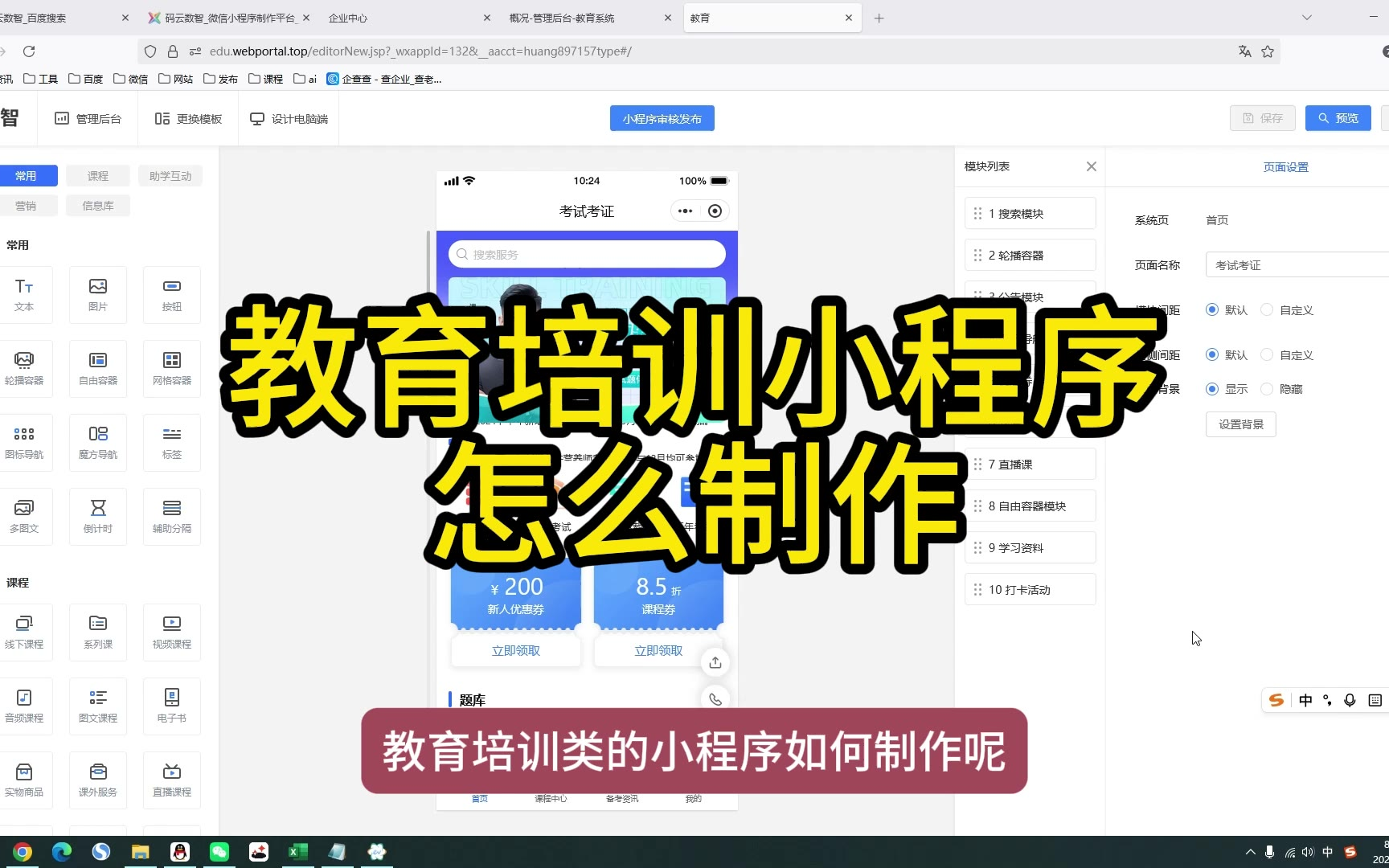Add the 课外服务 extracurricular service component
The height and width of the screenshot is (868, 1389).
(98, 780)
